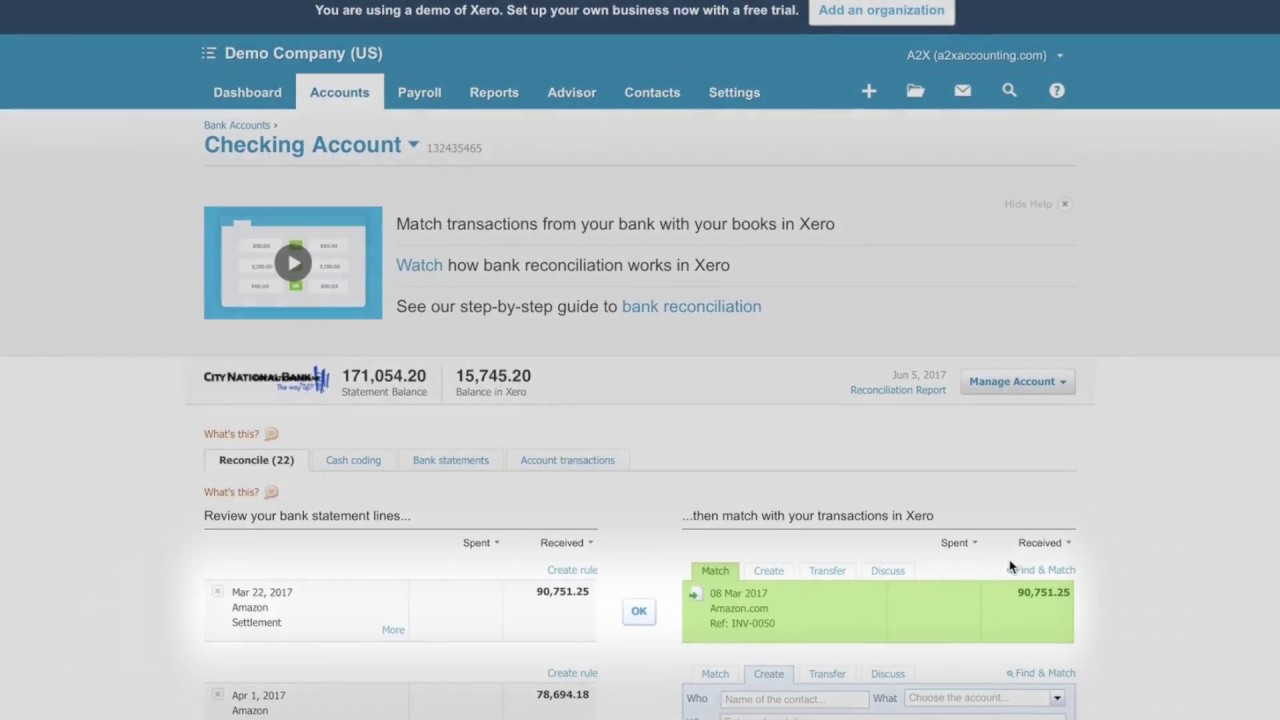Open the Payroll menu

click(x=419, y=92)
